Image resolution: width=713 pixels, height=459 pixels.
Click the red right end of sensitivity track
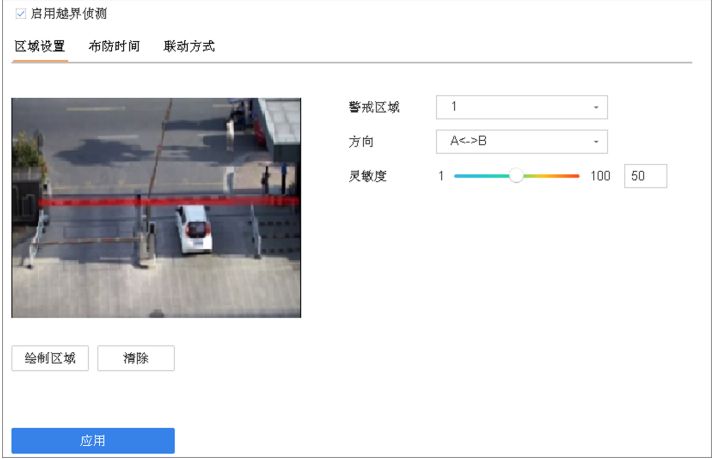click(x=572, y=176)
